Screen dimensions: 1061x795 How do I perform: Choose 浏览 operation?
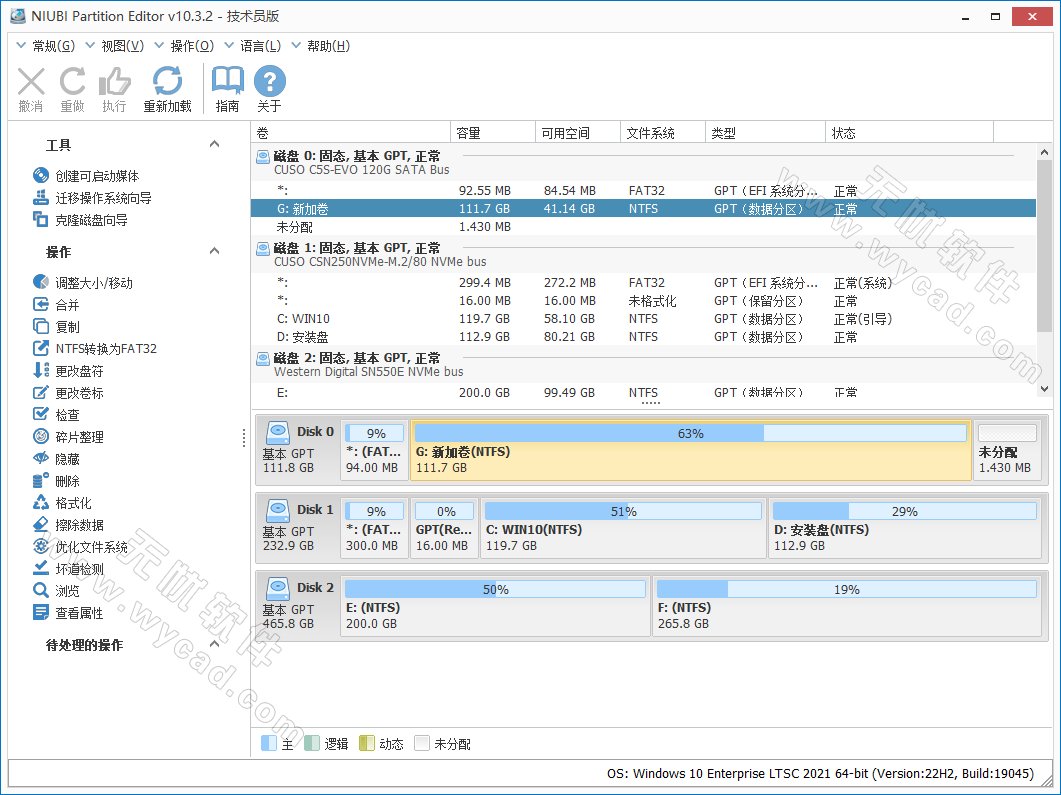pos(56,591)
